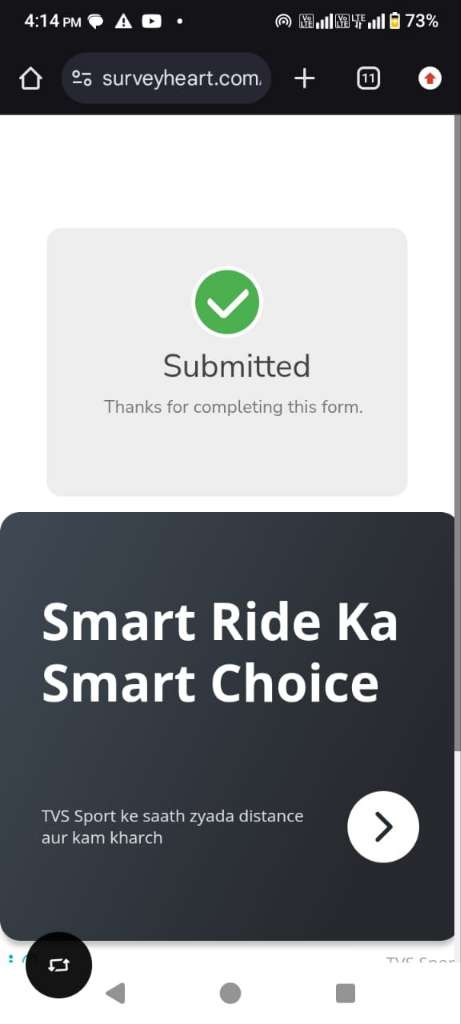Open the Smart Ride Ka Smart Choice headline

point(220,651)
